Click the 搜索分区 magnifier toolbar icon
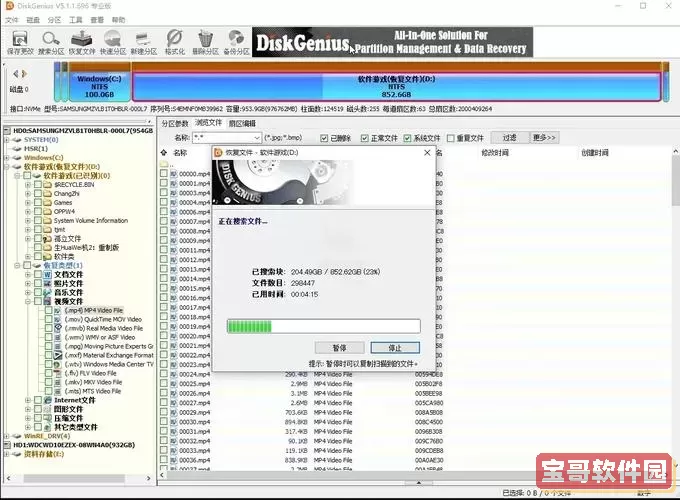The image size is (680, 500). point(51,42)
